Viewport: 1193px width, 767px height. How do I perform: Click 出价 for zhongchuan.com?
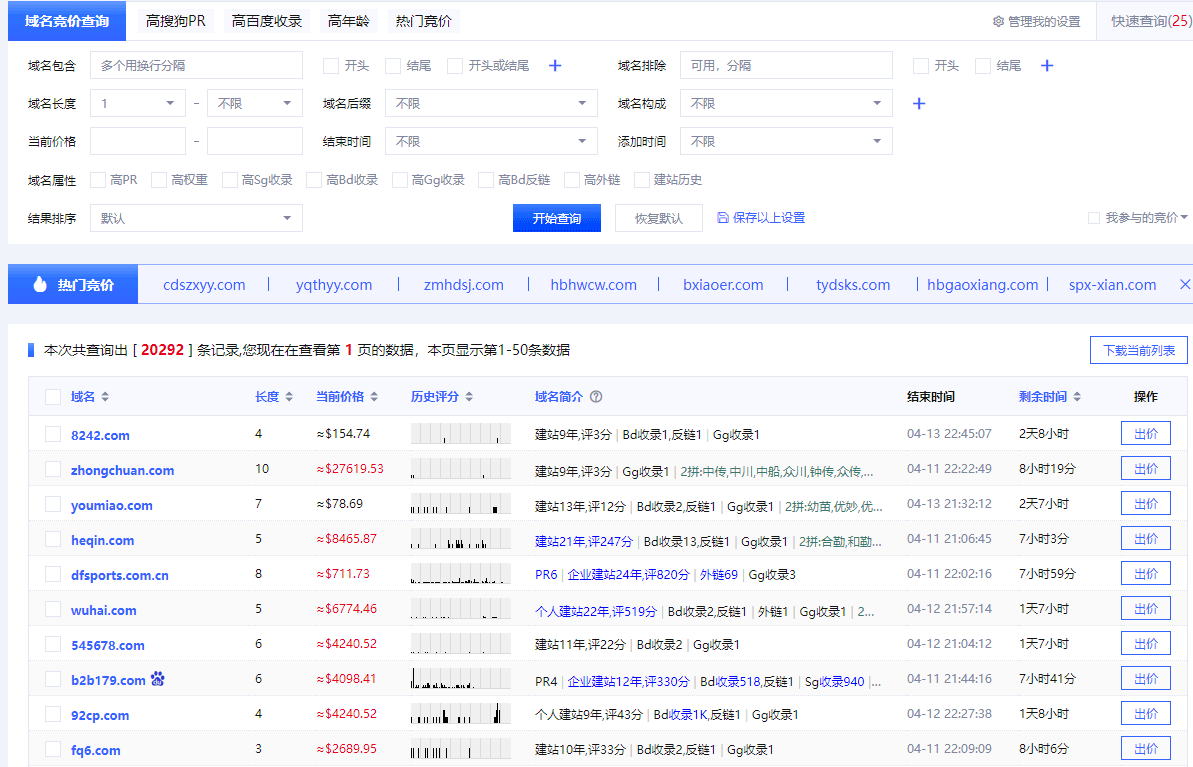click(x=1145, y=469)
